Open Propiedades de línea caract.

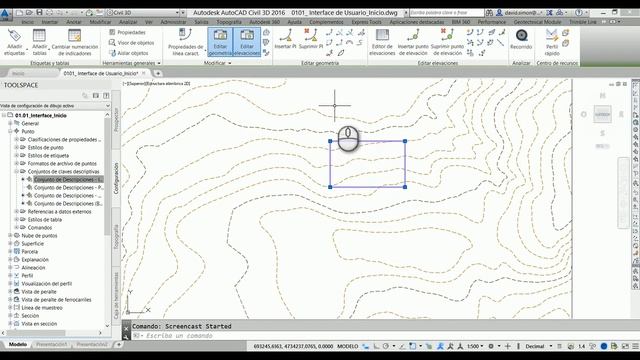[185, 42]
